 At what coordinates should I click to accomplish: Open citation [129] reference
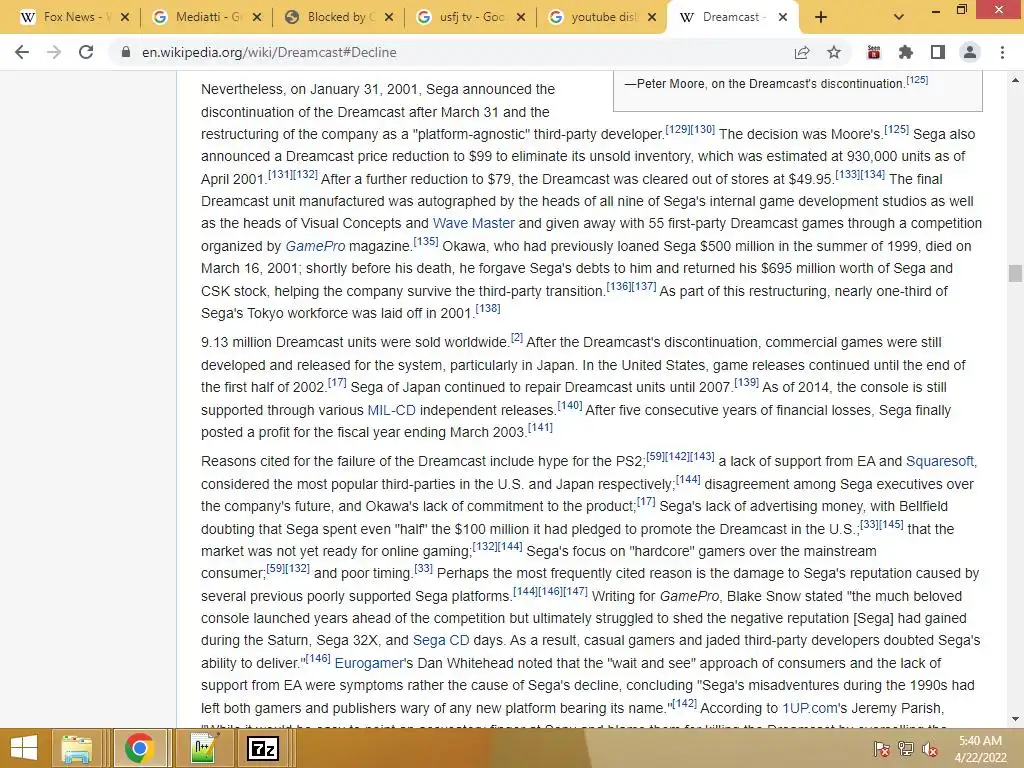[x=677, y=129]
